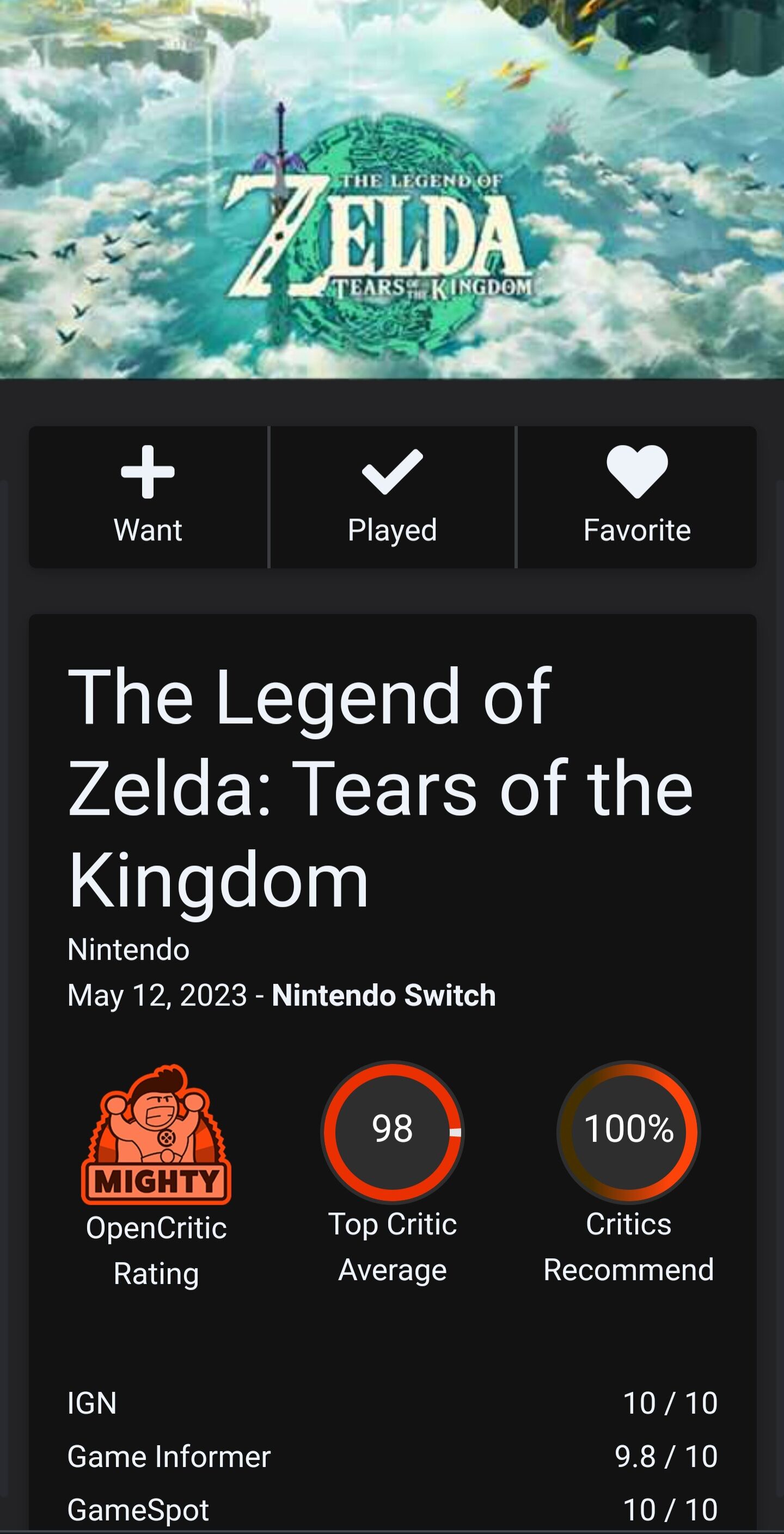Select the Nintendo publisher name
The image size is (784, 1534).
point(128,949)
